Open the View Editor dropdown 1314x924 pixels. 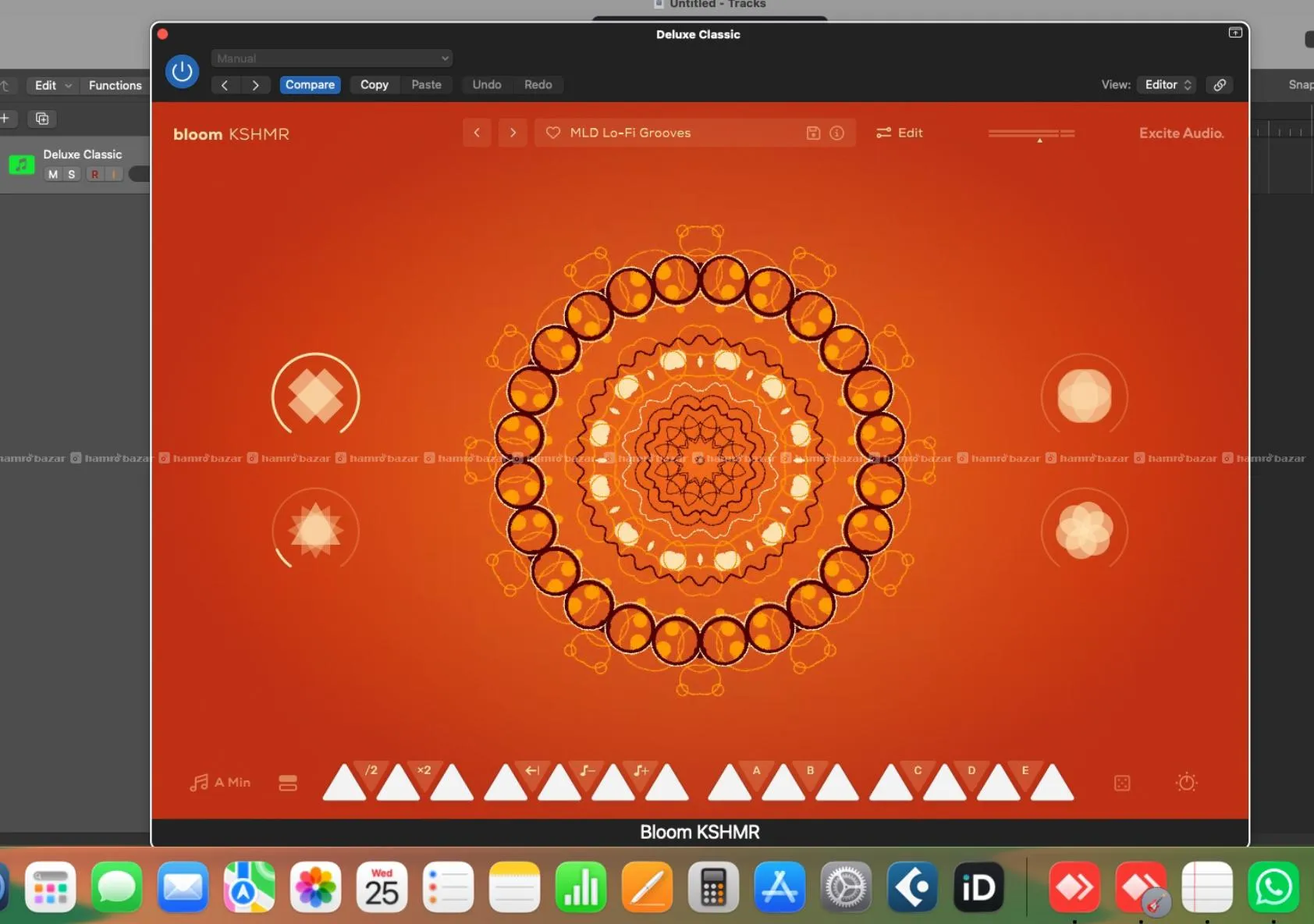(1167, 85)
